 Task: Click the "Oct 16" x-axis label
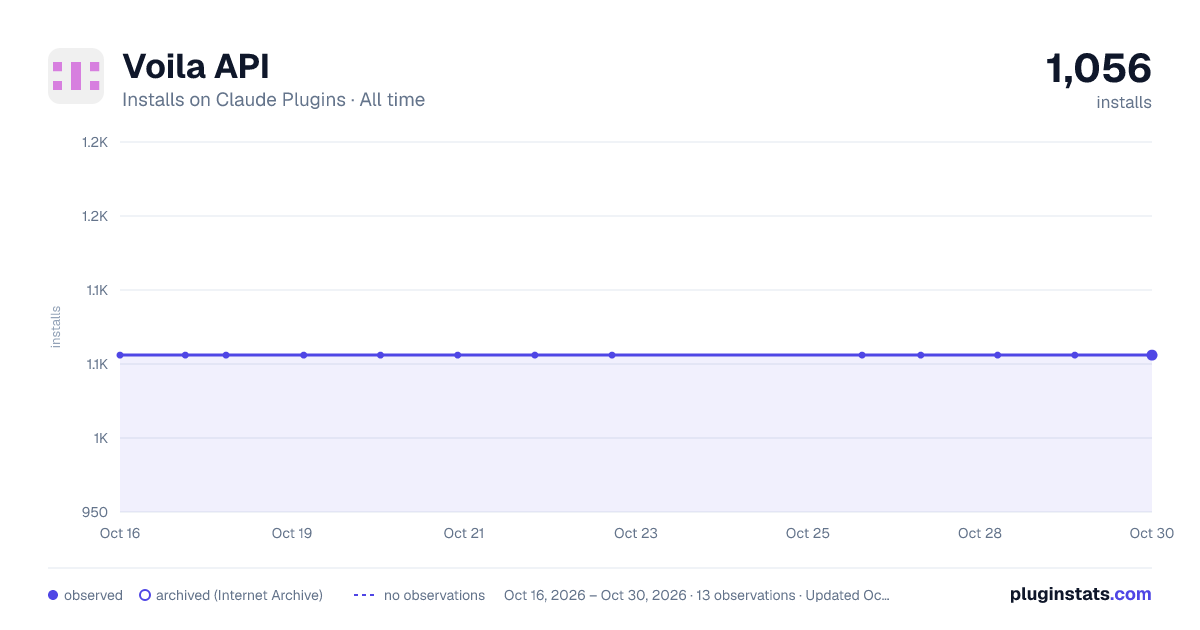[120, 533]
